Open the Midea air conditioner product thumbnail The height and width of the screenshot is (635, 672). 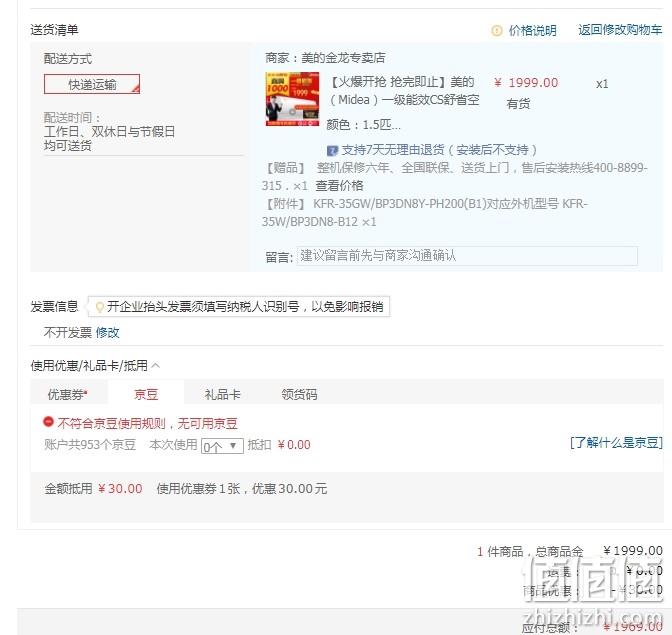[292, 99]
